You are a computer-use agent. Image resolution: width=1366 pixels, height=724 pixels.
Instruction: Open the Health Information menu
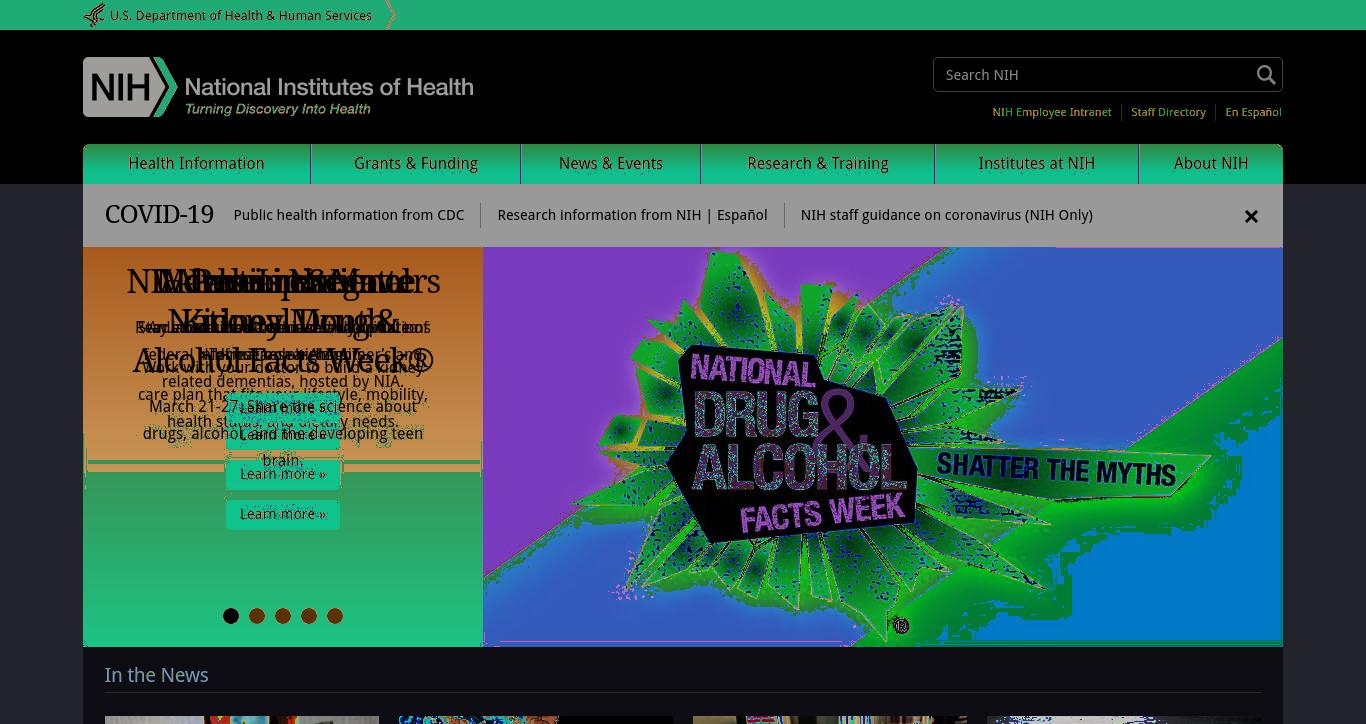click(x=196, y=164)
